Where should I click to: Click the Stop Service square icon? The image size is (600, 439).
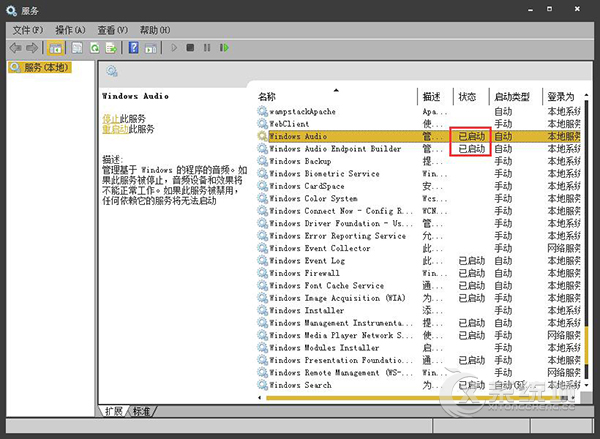[190, 48]
